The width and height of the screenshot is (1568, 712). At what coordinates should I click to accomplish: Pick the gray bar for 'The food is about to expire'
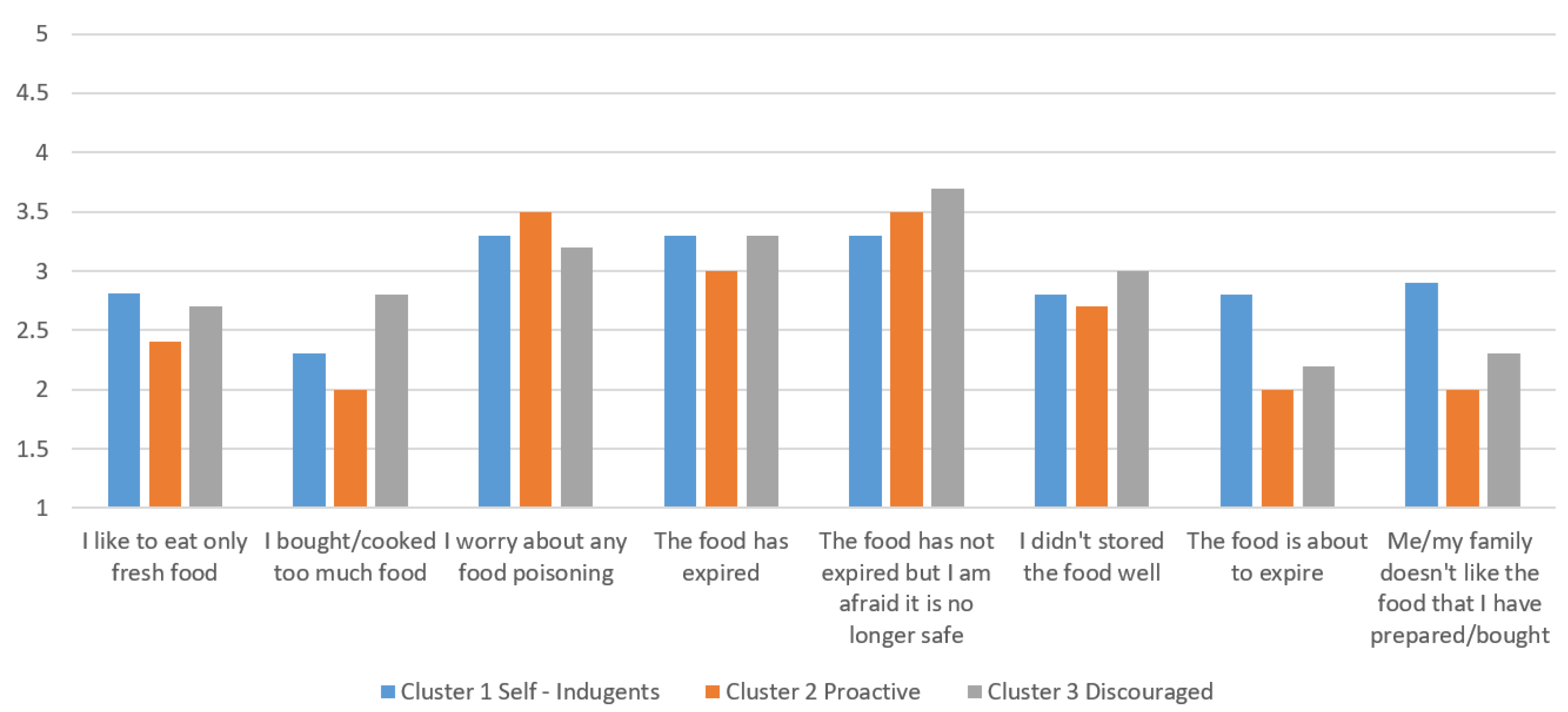tap(1319, 436)
